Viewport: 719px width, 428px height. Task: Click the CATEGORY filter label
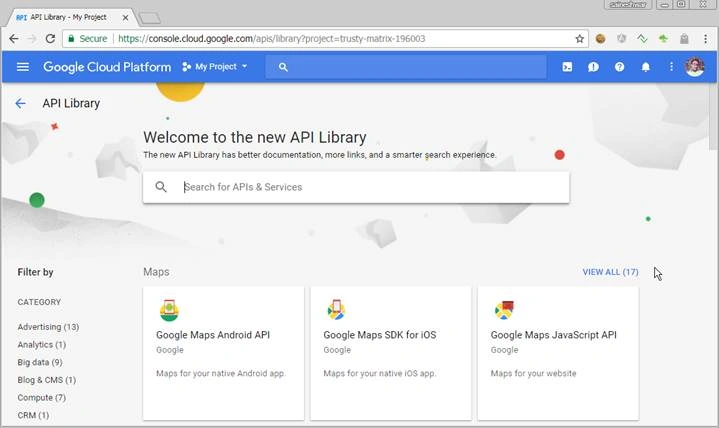click(x=39, y=302)
